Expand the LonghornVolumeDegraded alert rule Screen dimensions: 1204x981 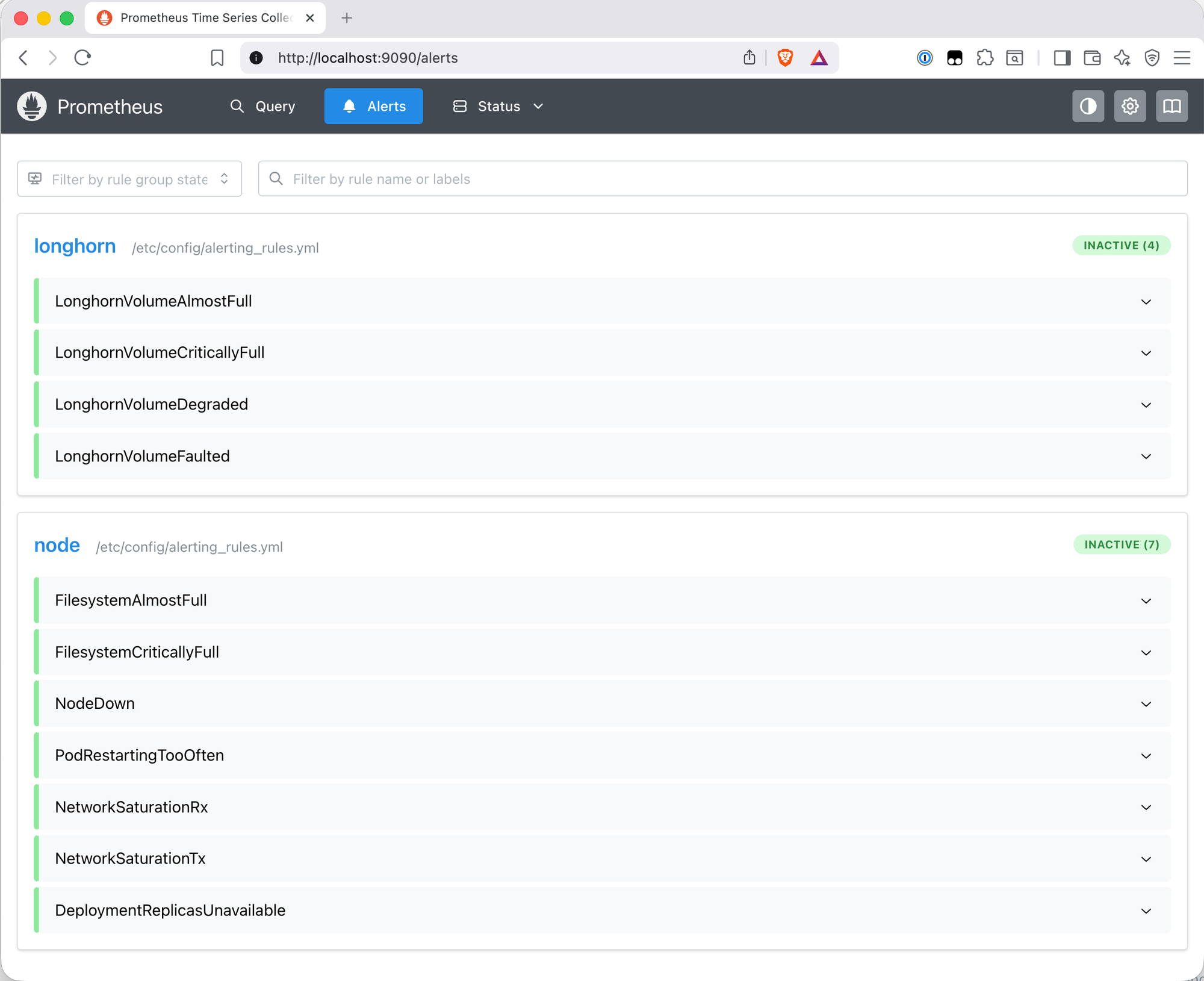click(x=602, y=405)
